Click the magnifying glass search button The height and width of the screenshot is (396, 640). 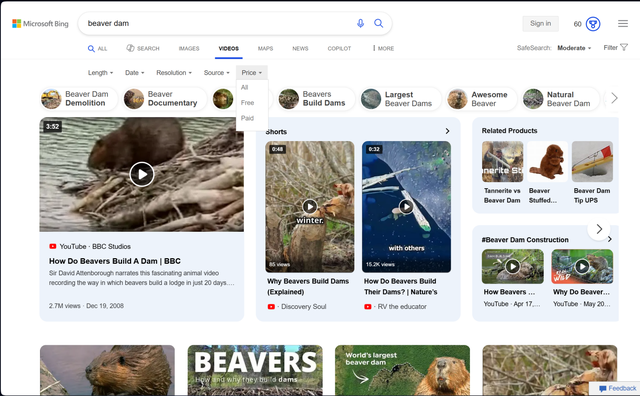pos(379,23)
